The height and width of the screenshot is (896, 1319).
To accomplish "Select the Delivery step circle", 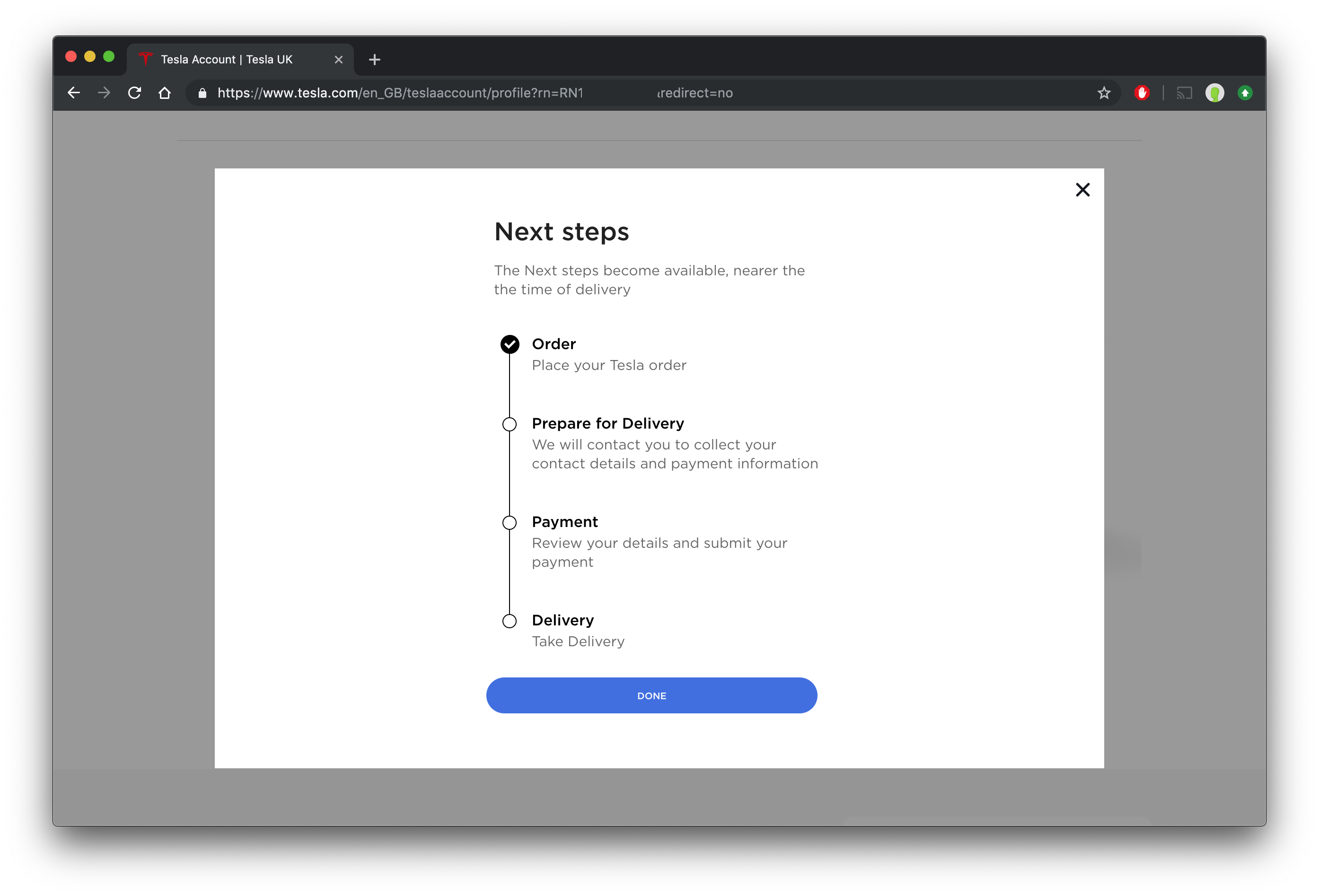I will coord(510,621).
